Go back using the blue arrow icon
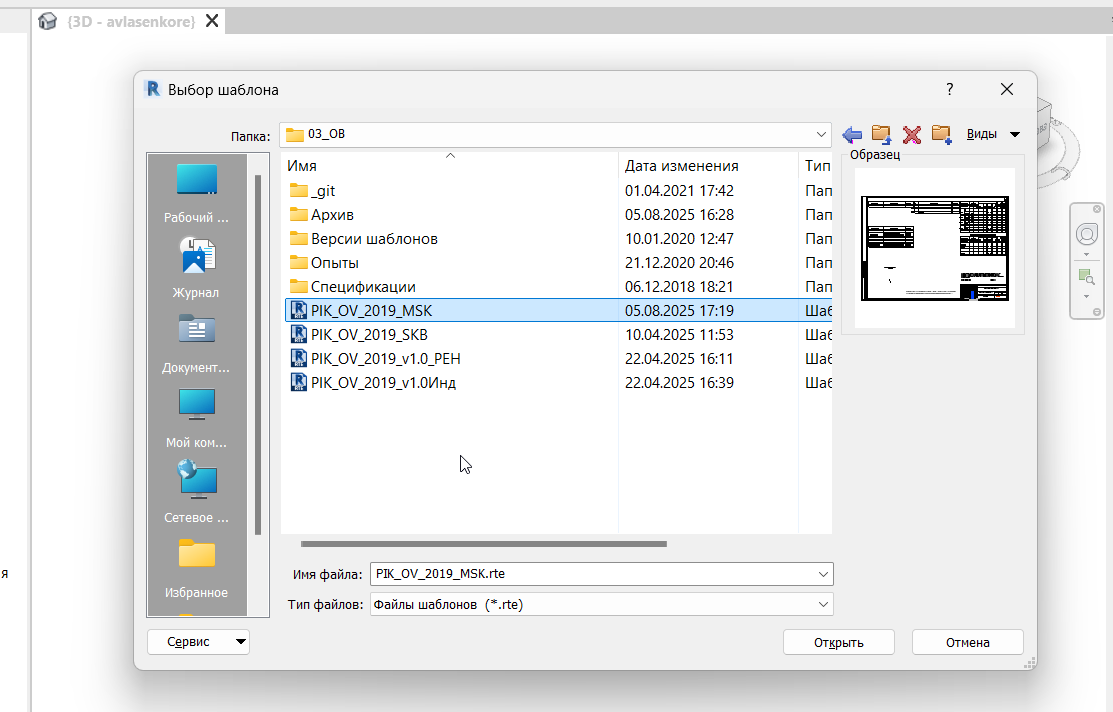1113x712 pixels. 852,134
